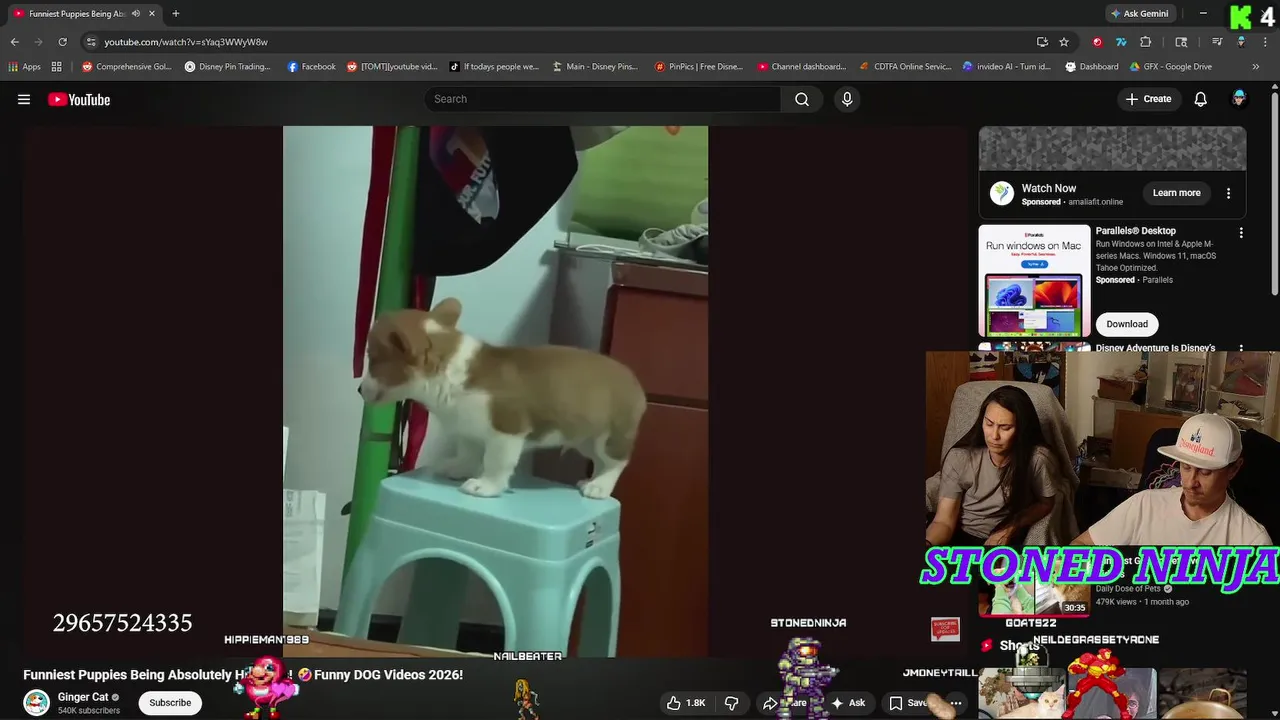Open more options for Watch Now ad
Screen dimensions: 1280x720
tap(1228, 193)
